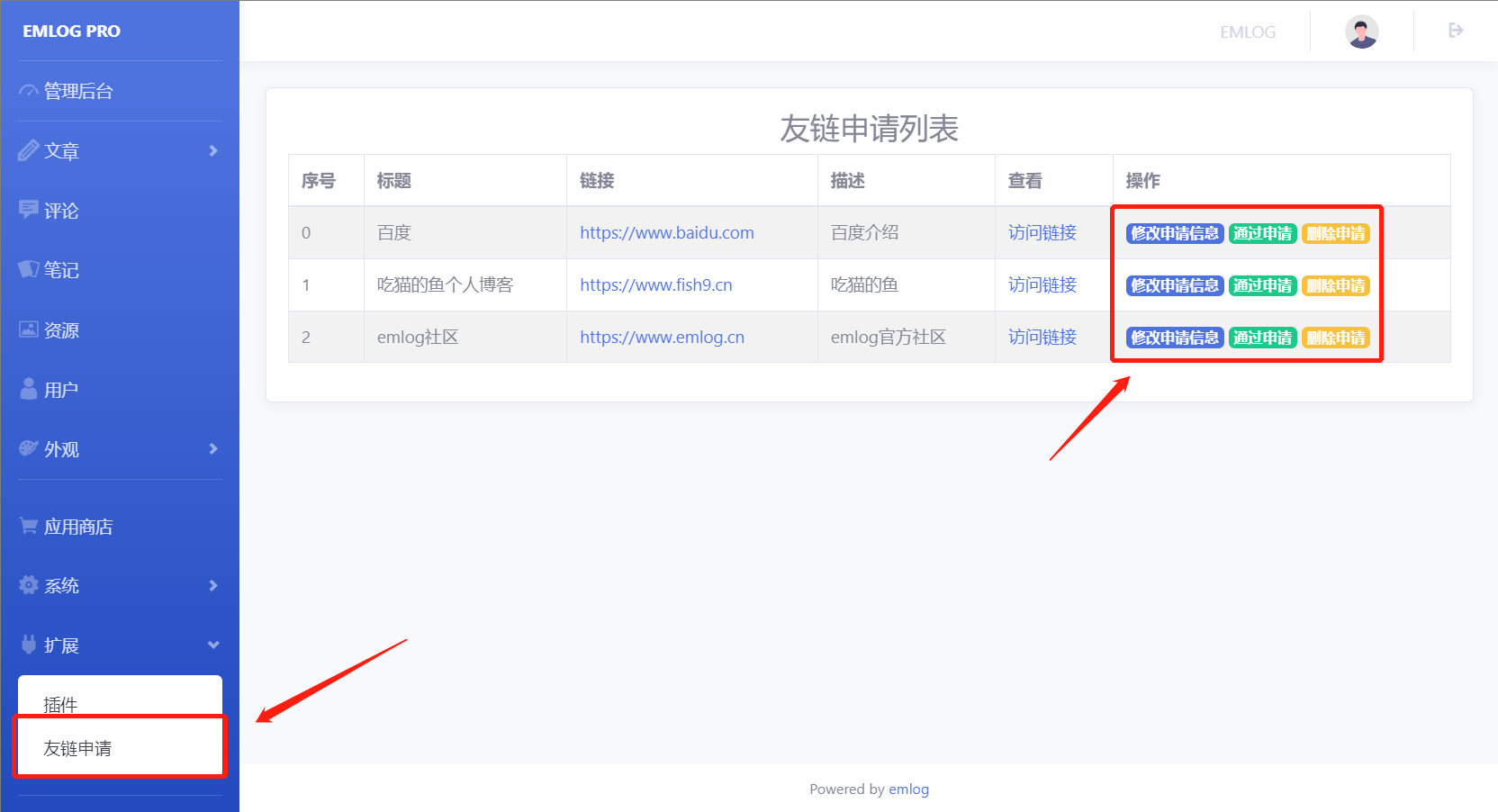Click the pencil icon next to 文章
This screenshot has width=1498, height=812.
point(29,150)
